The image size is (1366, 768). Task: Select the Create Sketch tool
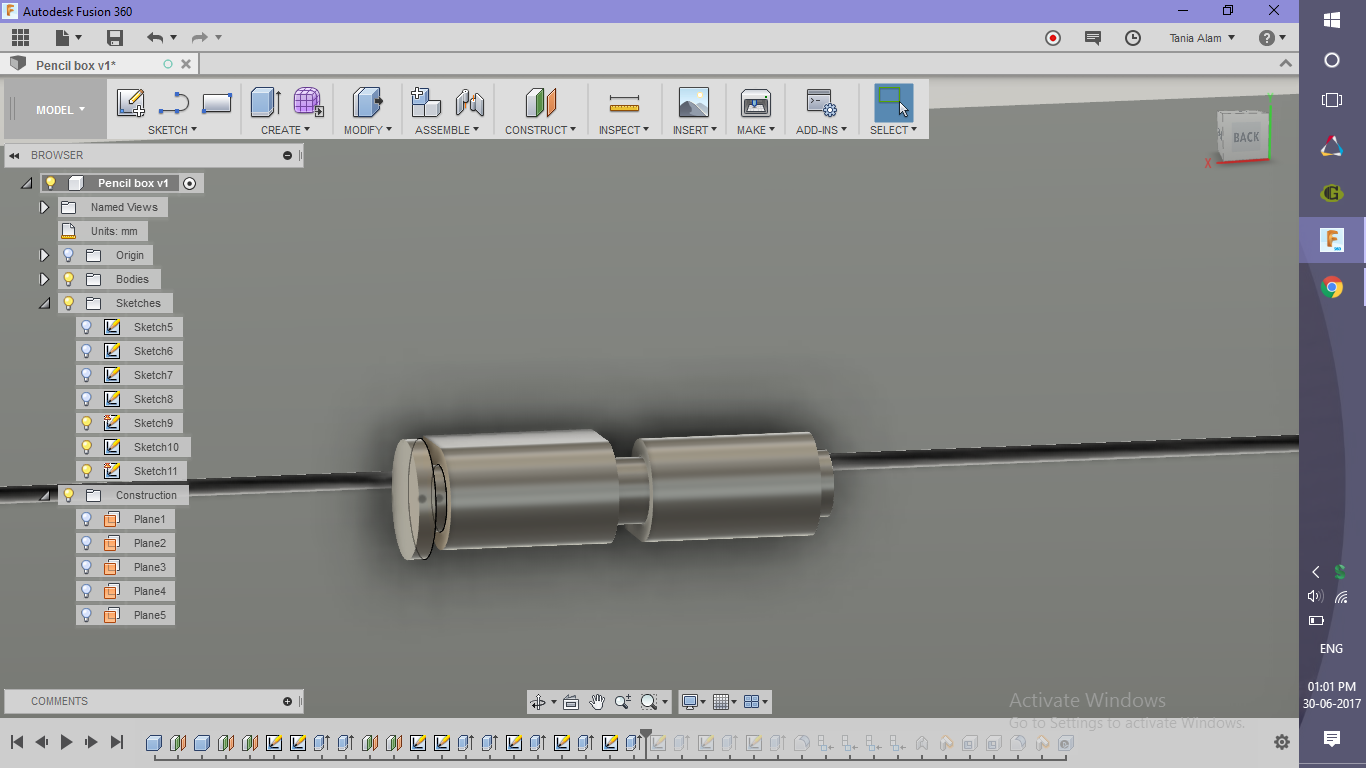pos(131,103)
